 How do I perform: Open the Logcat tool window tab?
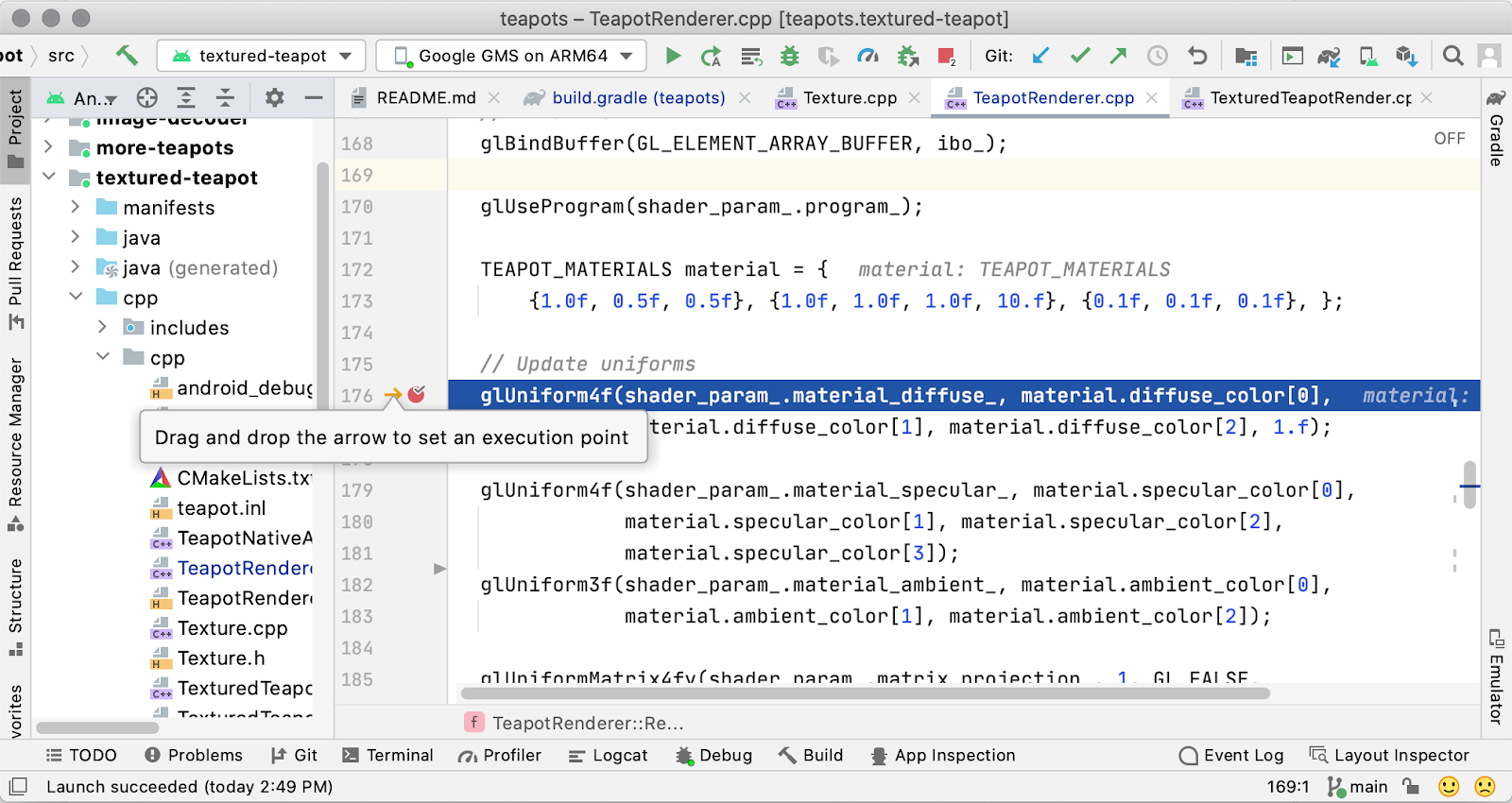608,755
